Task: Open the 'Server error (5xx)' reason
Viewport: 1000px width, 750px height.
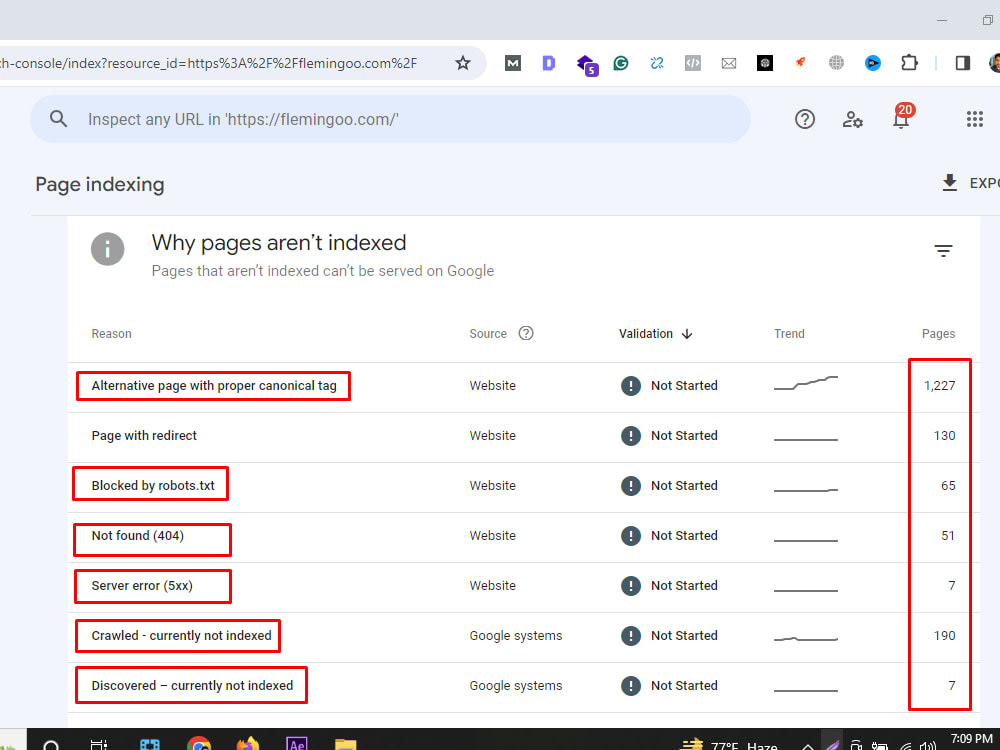Action: pyautogui.click(x=142, y=585)
